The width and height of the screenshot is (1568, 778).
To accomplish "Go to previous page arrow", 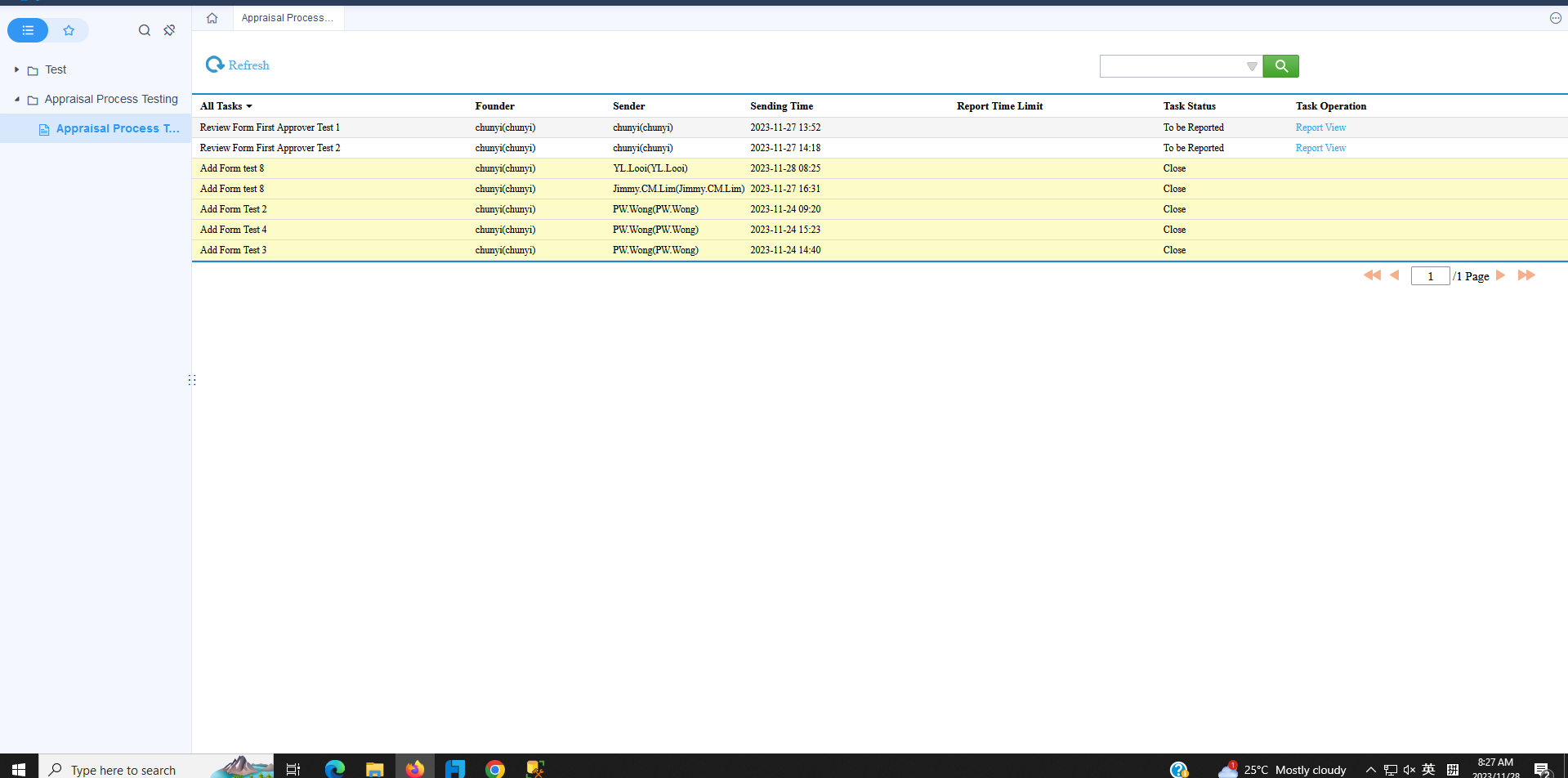I will 1395,275.
